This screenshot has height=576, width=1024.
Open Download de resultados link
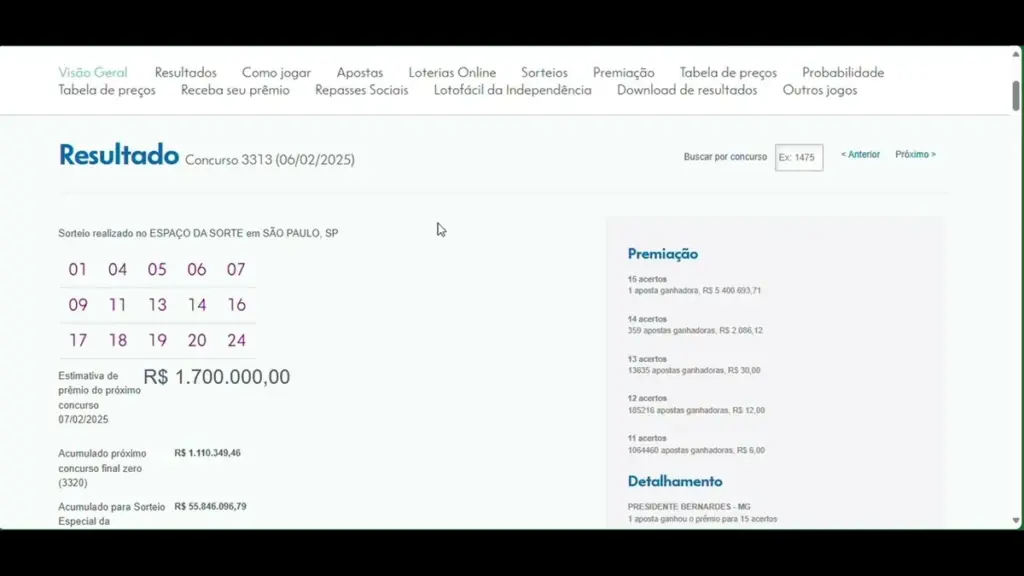coord(687,90)
